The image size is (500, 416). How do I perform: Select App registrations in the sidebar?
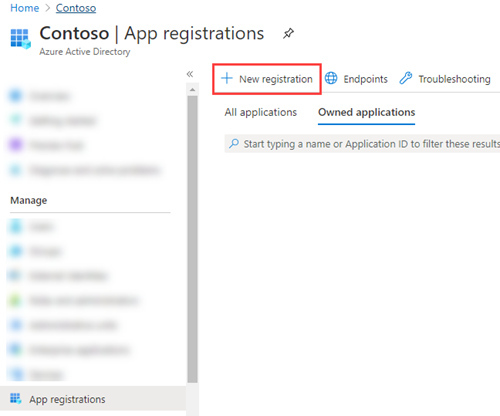coord(93,398)
